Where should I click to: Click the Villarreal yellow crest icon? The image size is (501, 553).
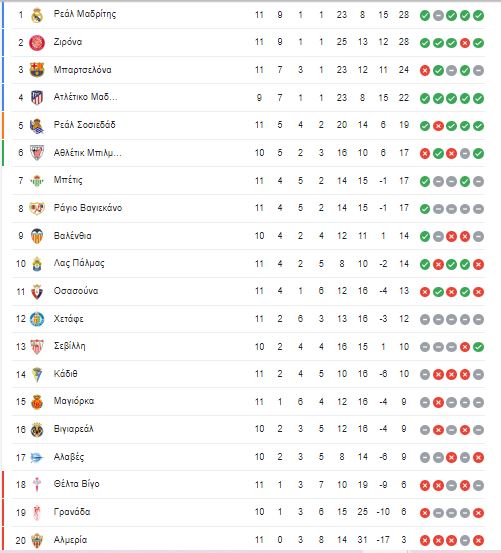tap(37, 430)
